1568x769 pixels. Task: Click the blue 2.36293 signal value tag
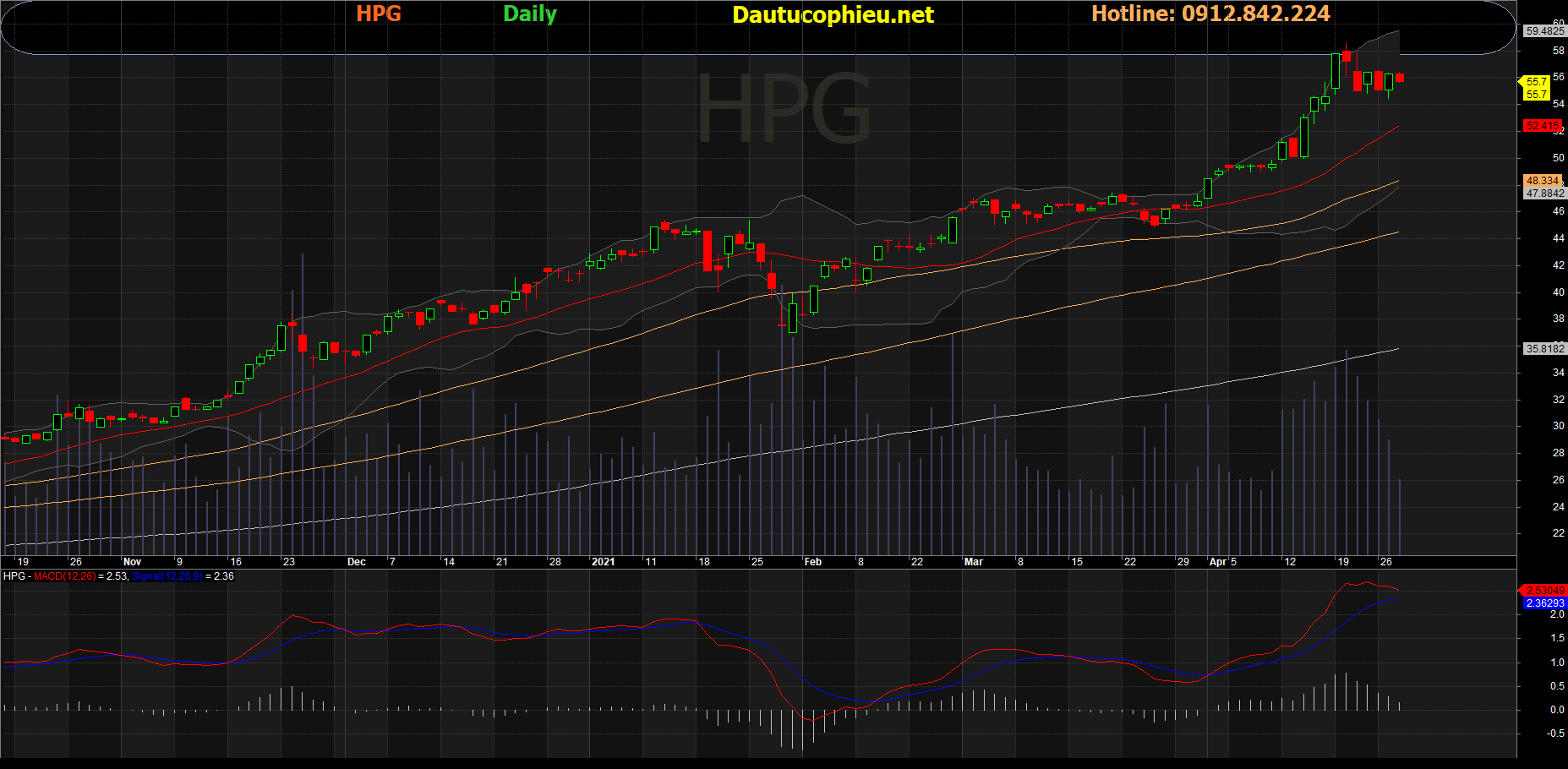coord(1544,603)
